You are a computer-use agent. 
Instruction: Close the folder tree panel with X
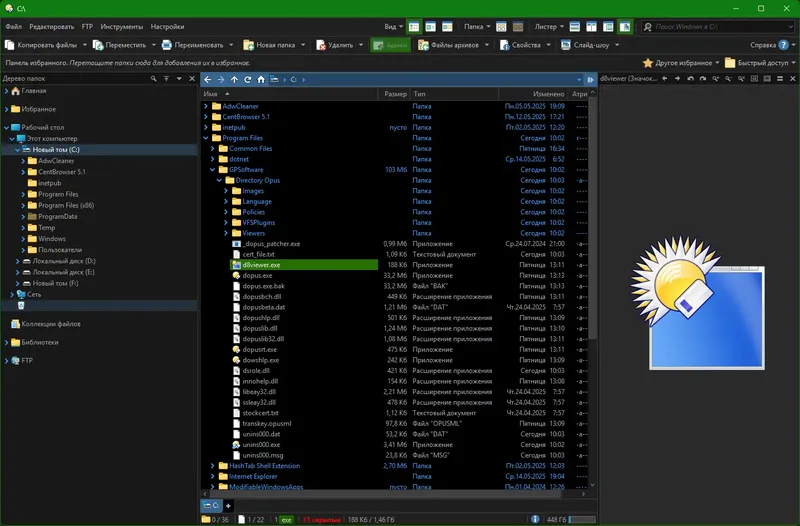click(x=191, y=78)
